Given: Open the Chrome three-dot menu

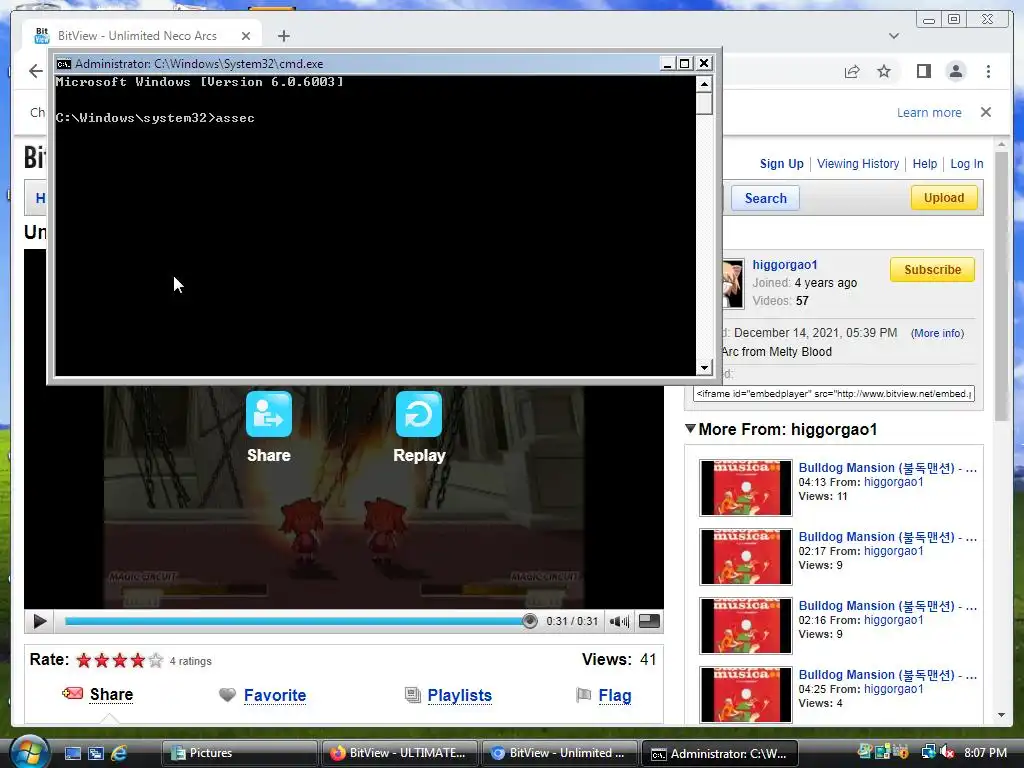Looking at the screenshot, I should click(988, 71).
